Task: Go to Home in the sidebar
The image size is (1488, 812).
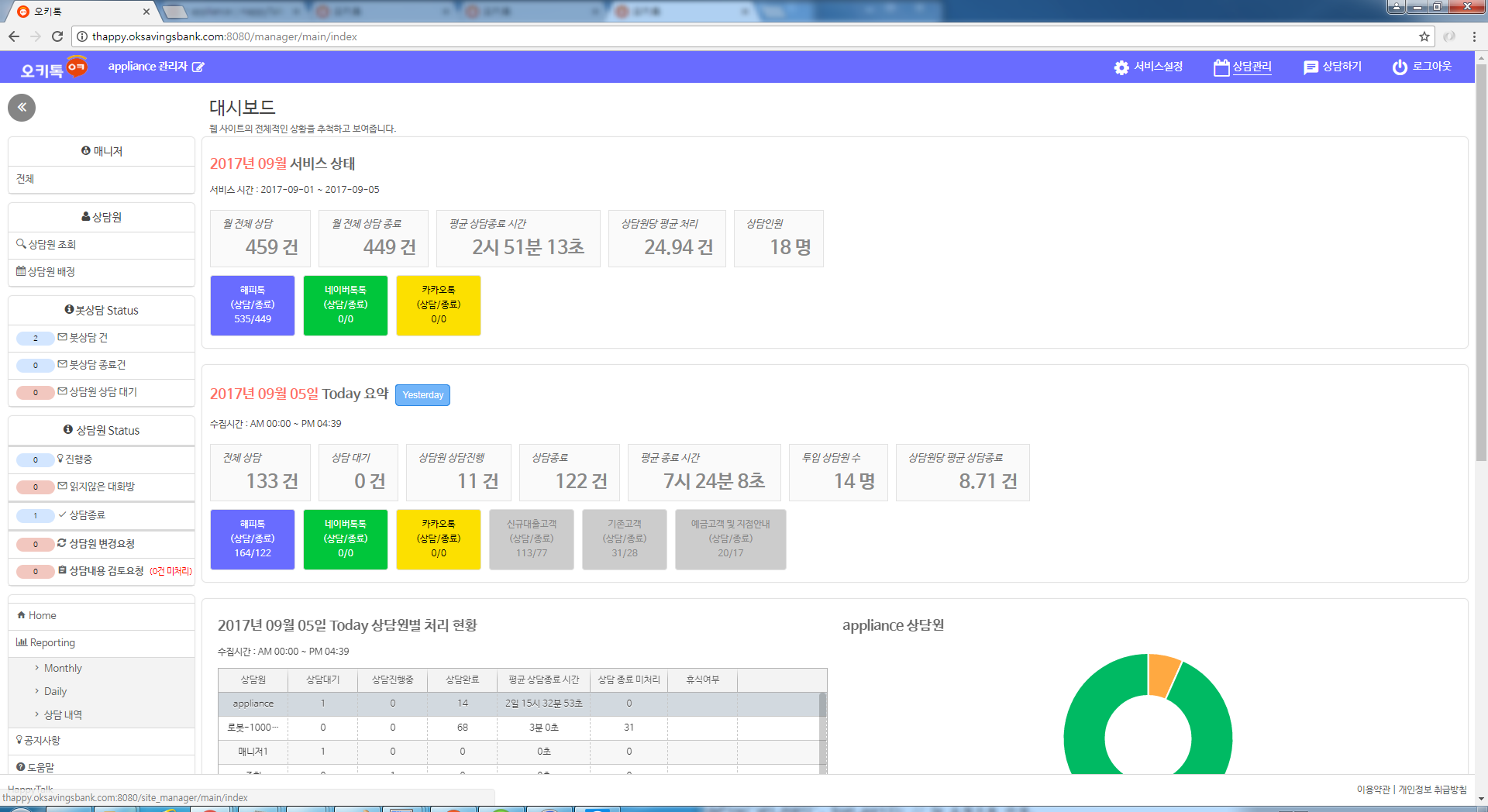Action: (42, 615)
